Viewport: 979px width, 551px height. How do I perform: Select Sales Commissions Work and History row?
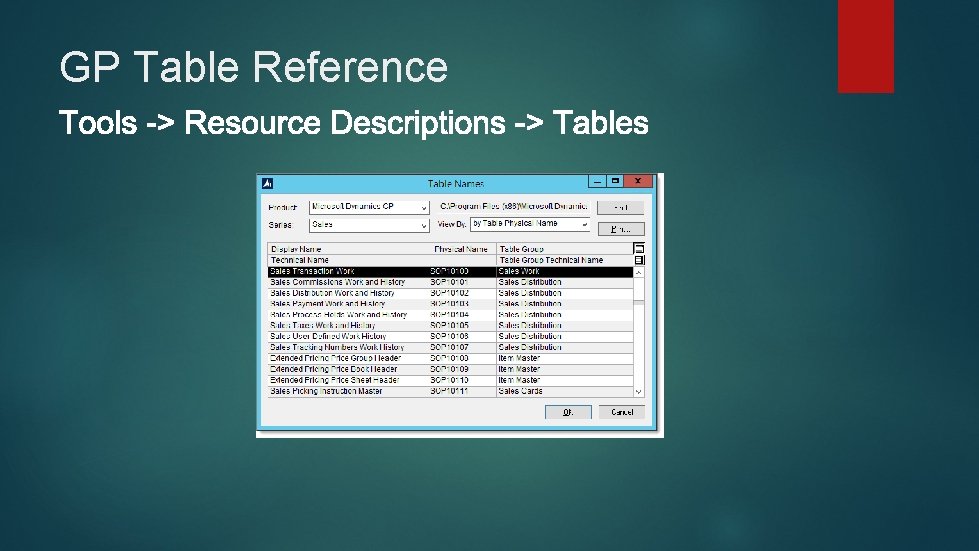tap(450, 282)
